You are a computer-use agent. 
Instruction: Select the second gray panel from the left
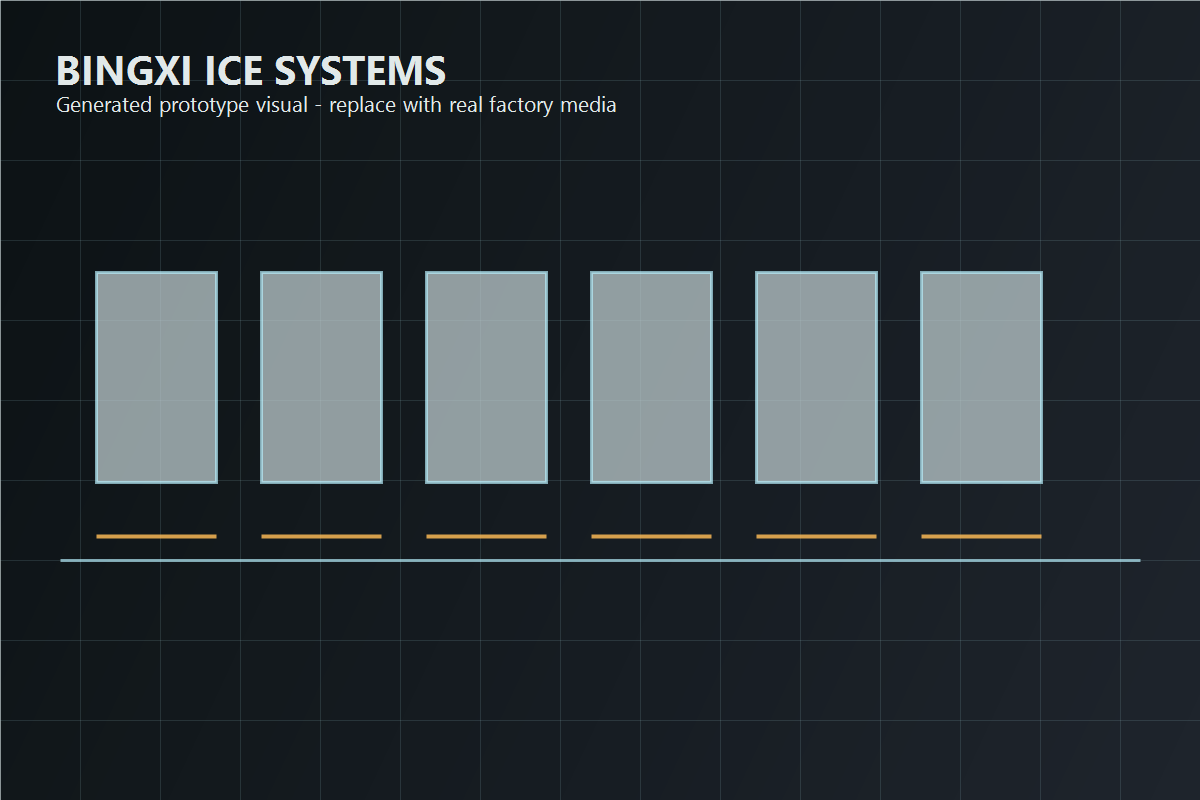click(321, 377)
